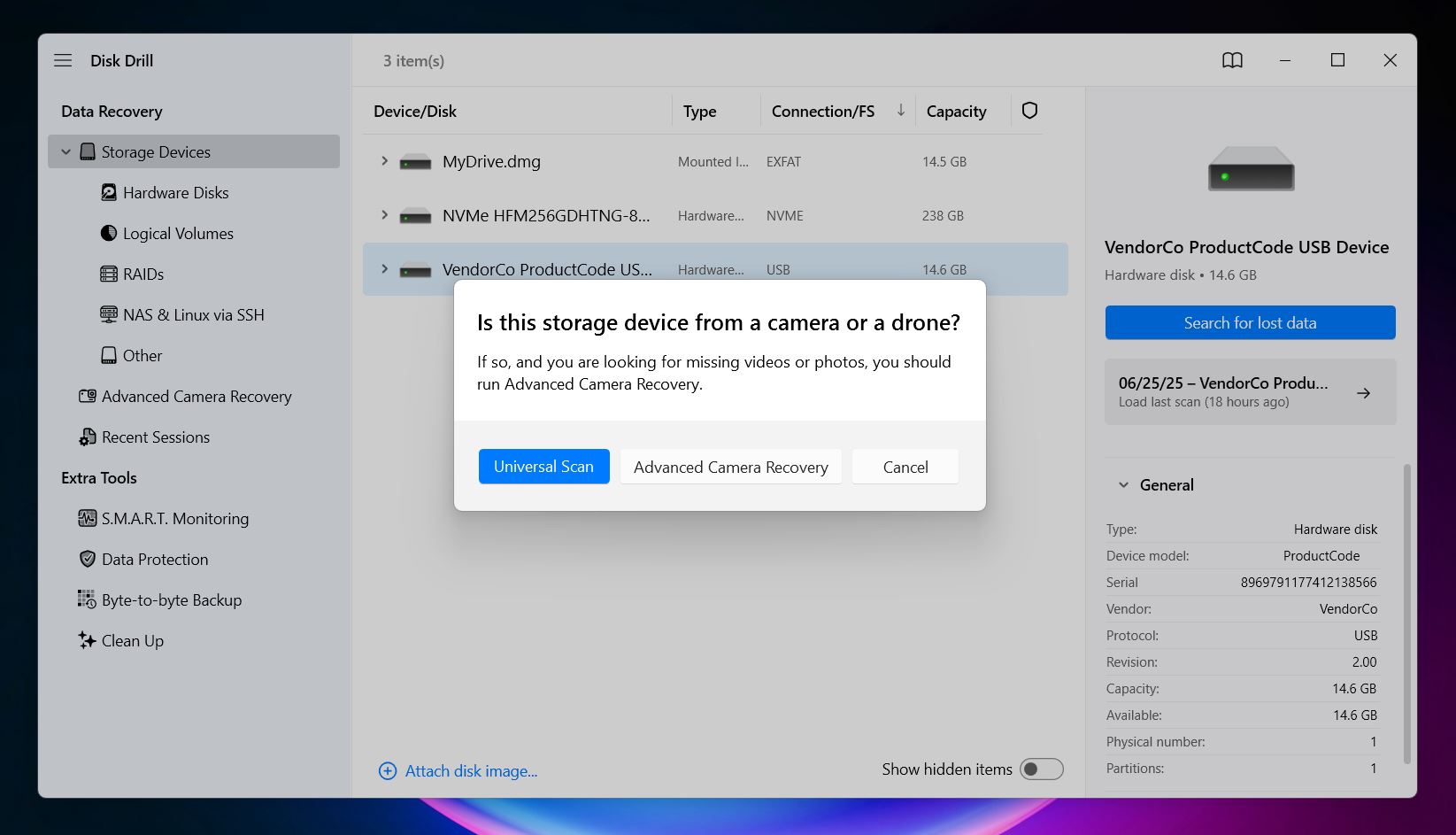Click the Data Protection shield icon
The height and width of the screenshot is (835, 1456).
pos(88,560)
